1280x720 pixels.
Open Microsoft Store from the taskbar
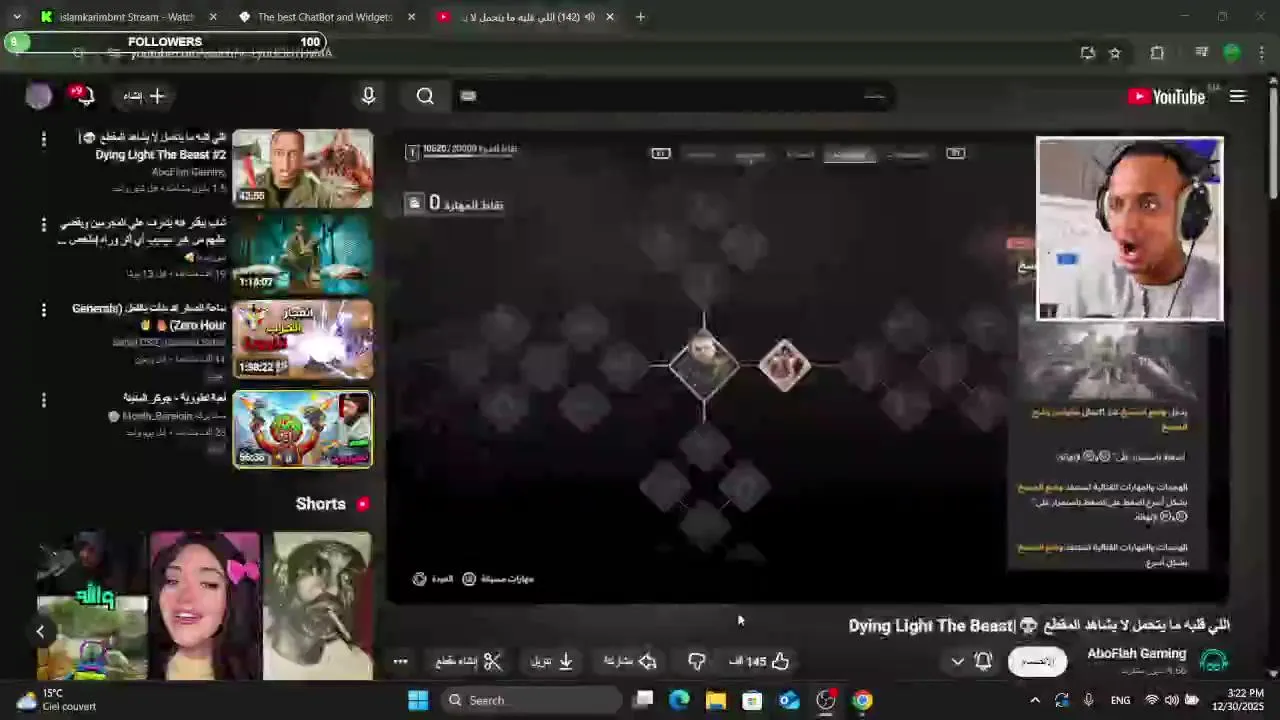click(752, 700)
